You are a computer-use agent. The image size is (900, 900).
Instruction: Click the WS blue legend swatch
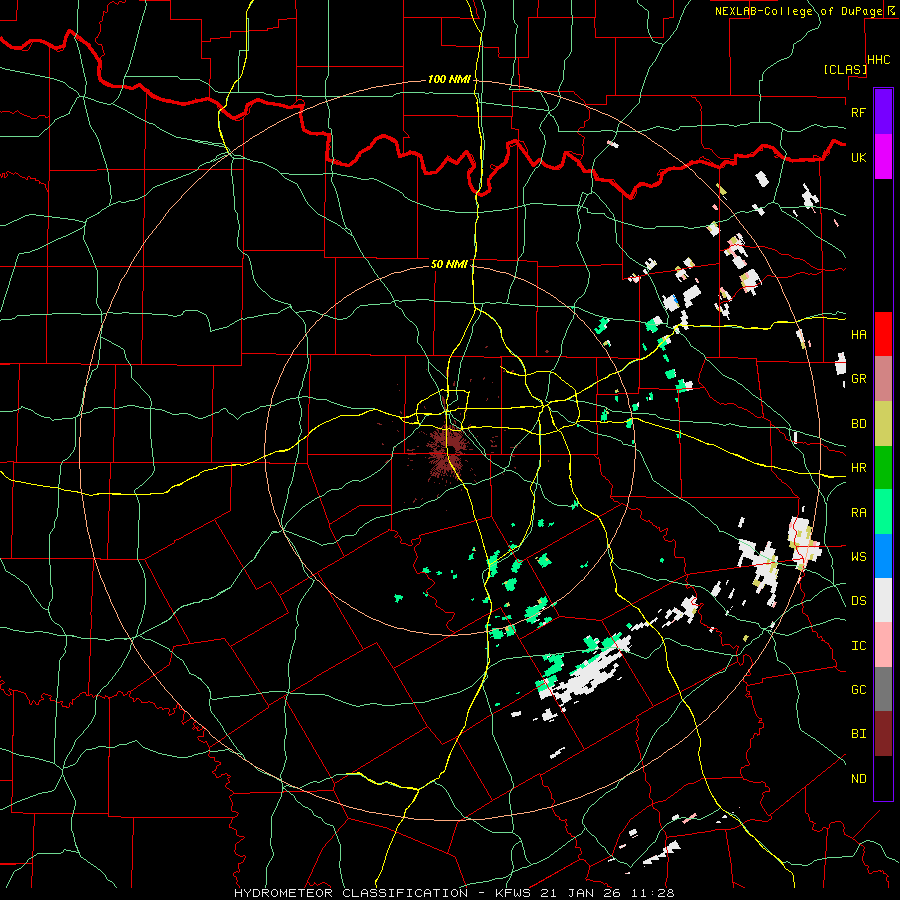883,556
